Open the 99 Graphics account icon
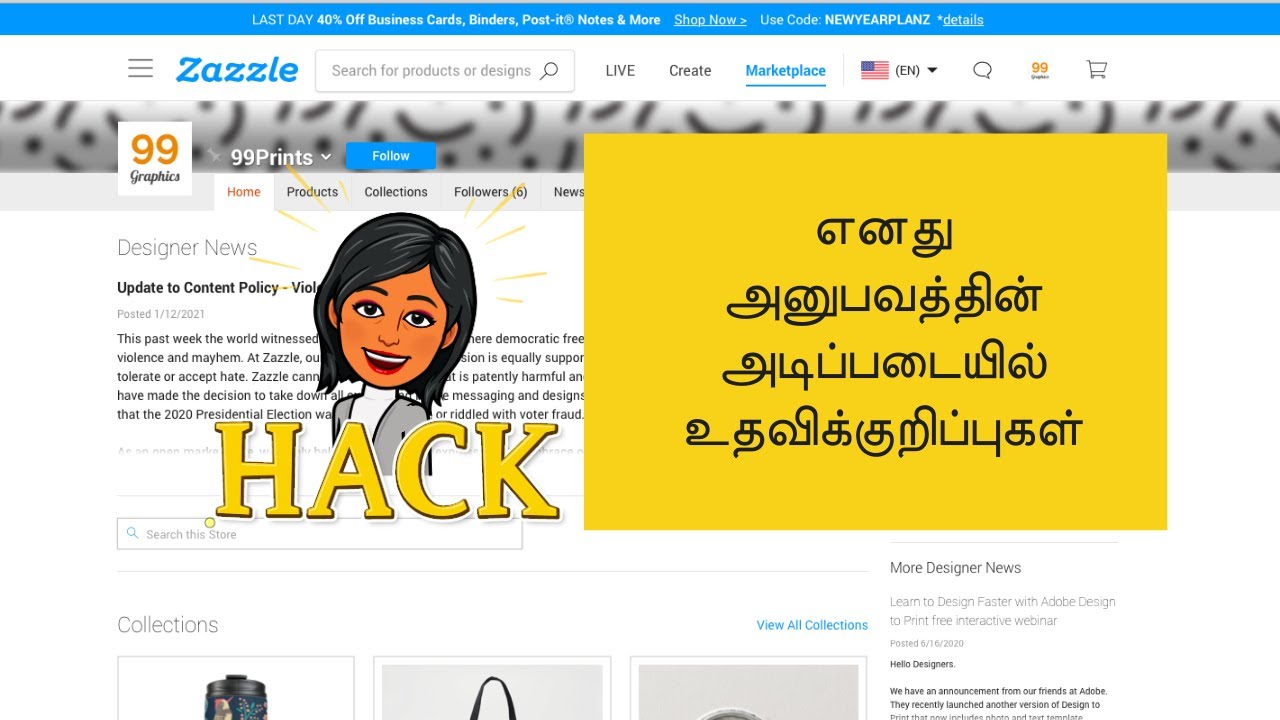Viewport: 1280px width, 720px height. pos(1040,70)
